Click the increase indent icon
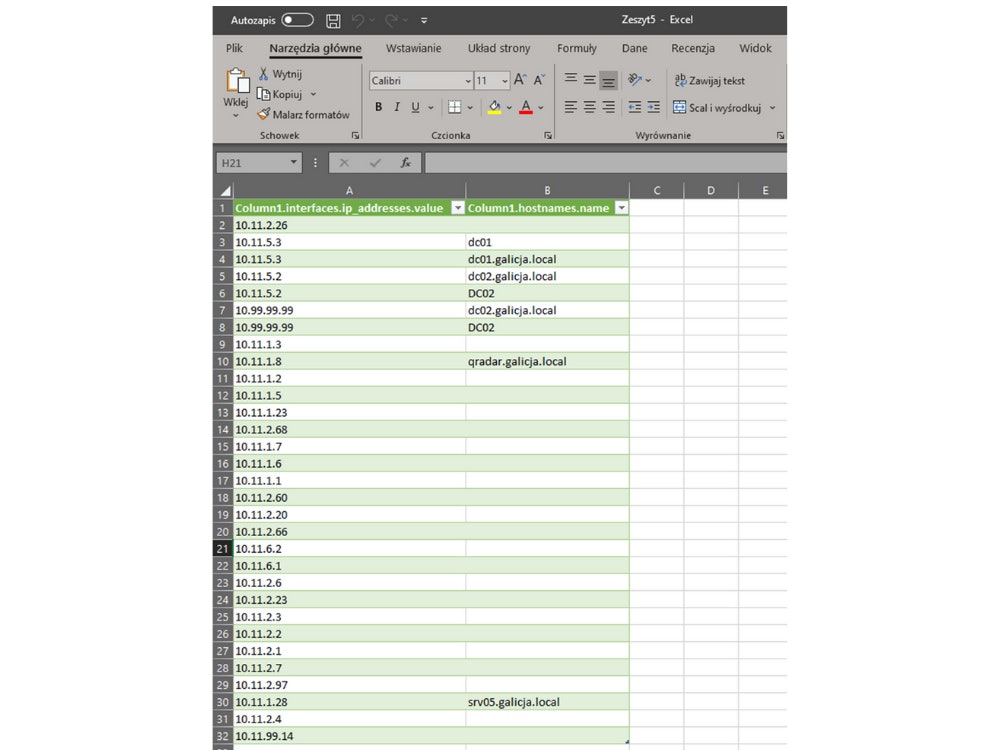Image resolution: width=1000 pixels, height=750 pixels. (x=653, y=107)
